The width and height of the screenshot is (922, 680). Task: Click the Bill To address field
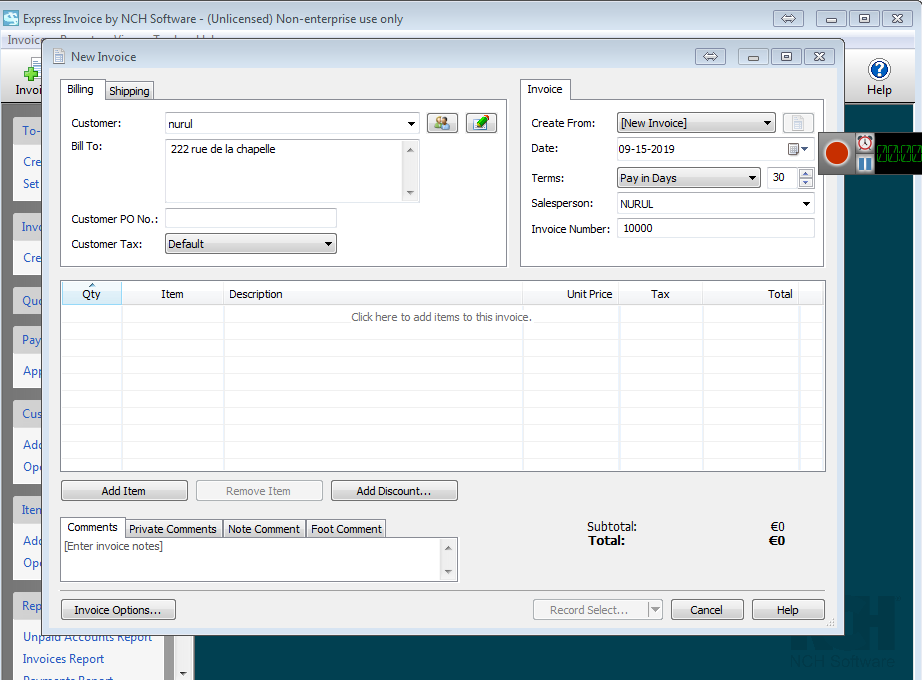tap(285, 171)
